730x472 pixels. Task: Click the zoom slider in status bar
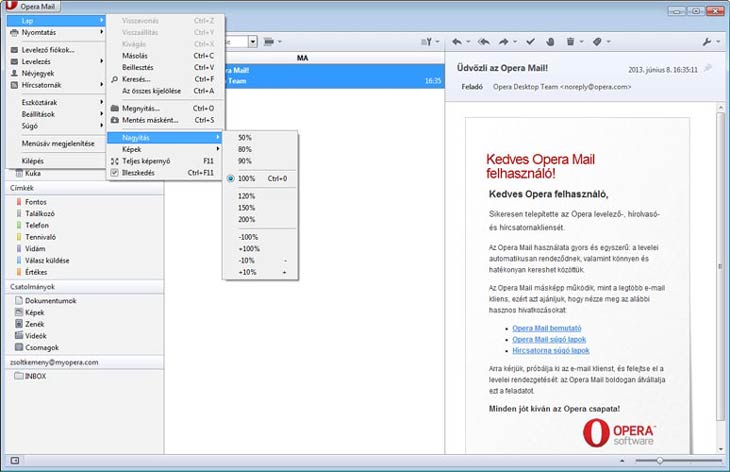coord(661,461)
